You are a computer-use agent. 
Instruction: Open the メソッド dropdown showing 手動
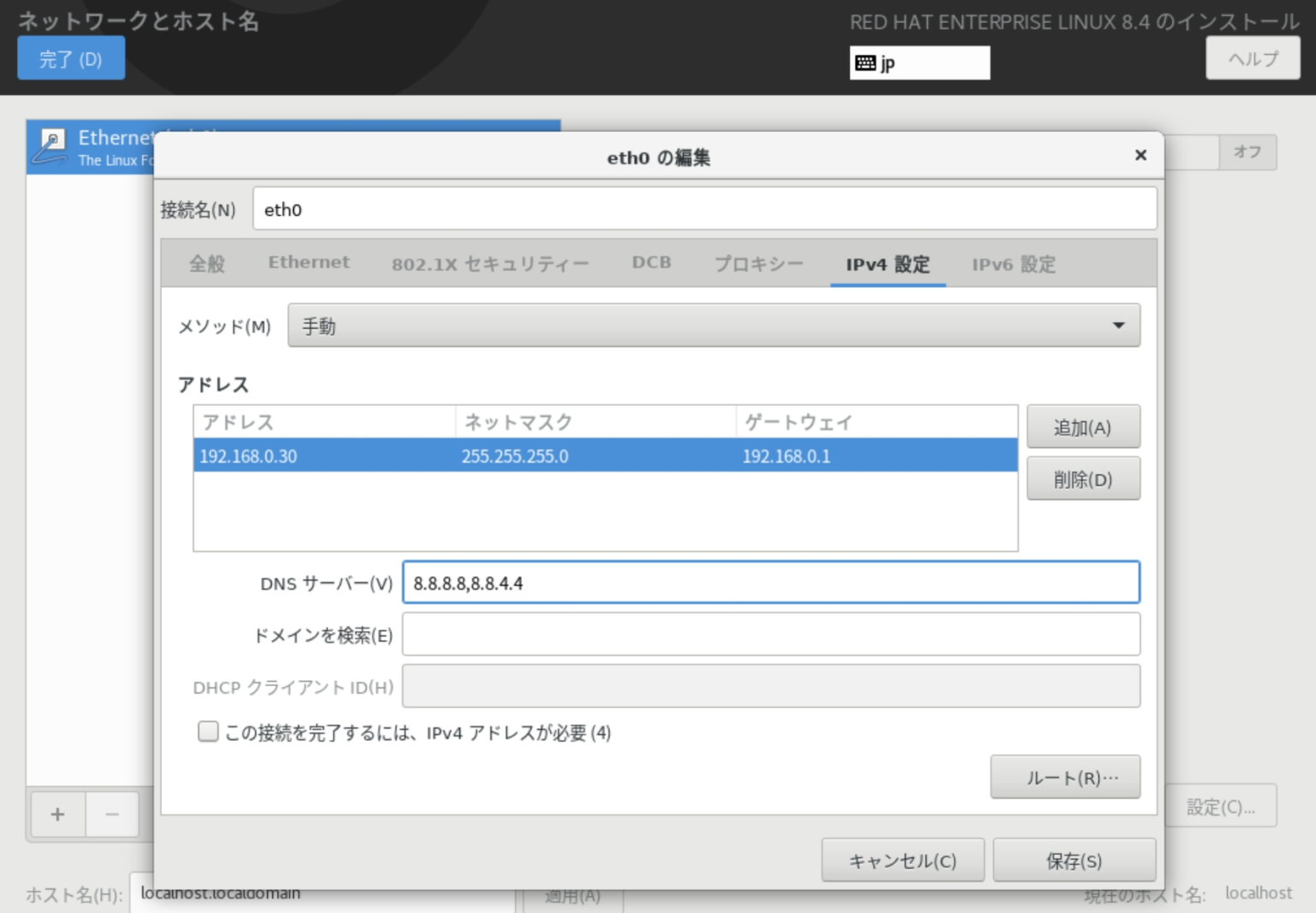(714, 325)
